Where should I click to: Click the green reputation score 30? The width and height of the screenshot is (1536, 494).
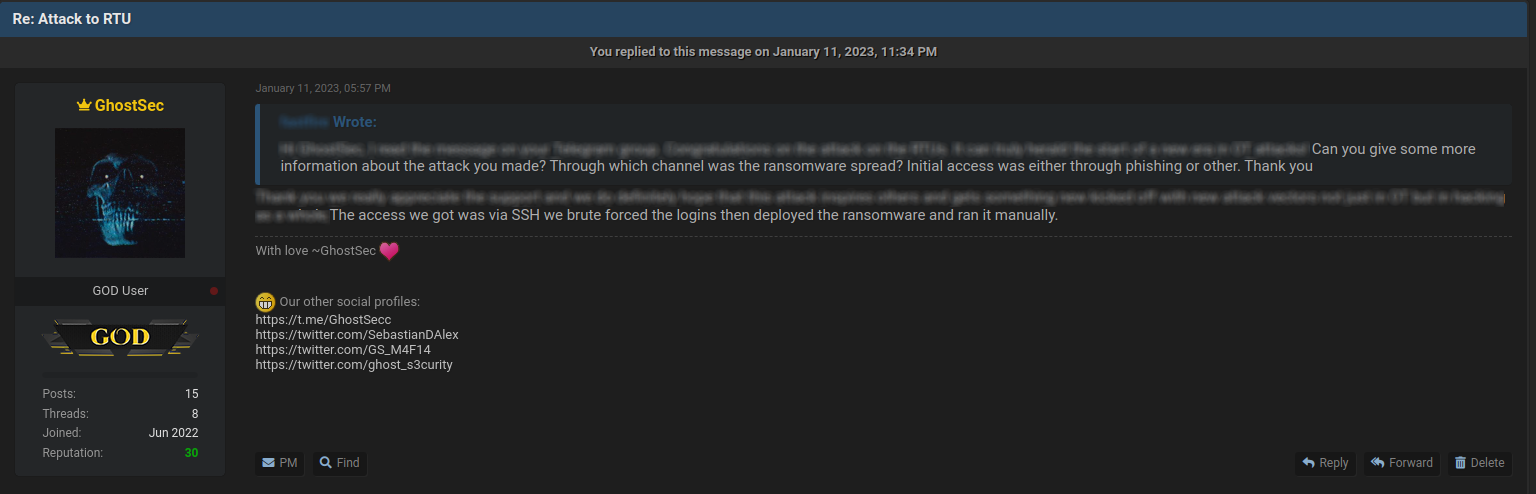click(x=191, y=453)
